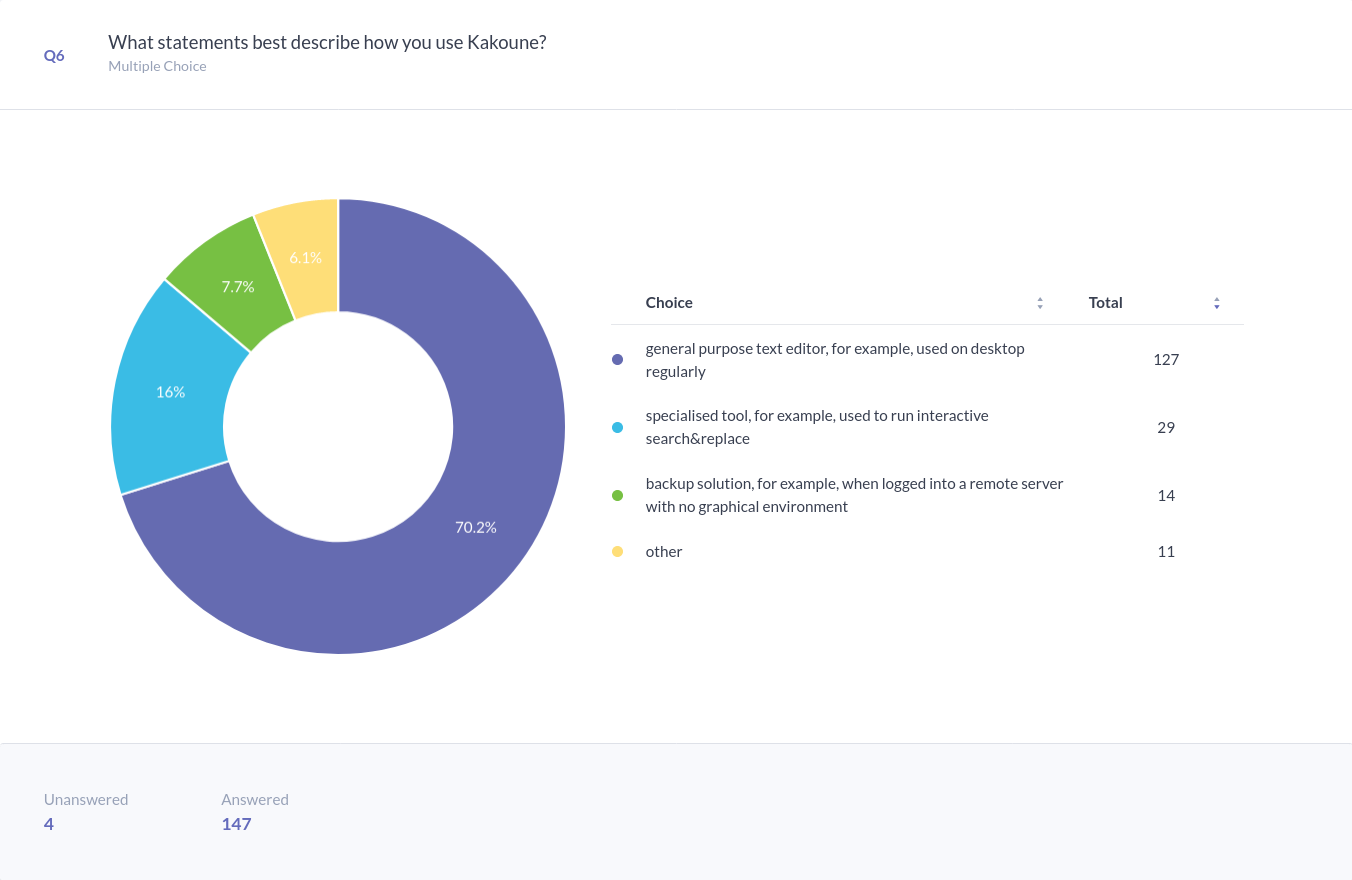The width and height of the screenshot is (1352, 880).
Task: Click the purple legend dot for general purpose
Action: (617, 360)
